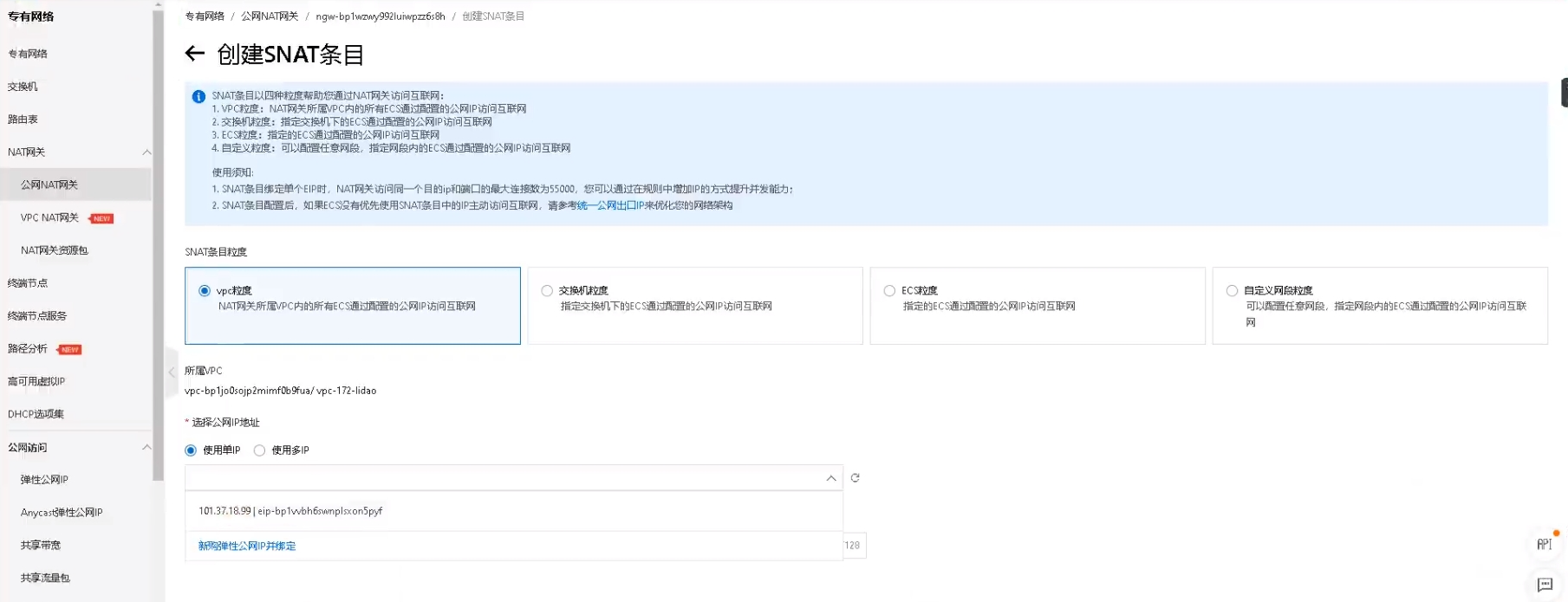Collapse the sidebar using the handle arrow
This screenshot has height=602, width=1568.
pyautogui.click(x=172, y=372)
